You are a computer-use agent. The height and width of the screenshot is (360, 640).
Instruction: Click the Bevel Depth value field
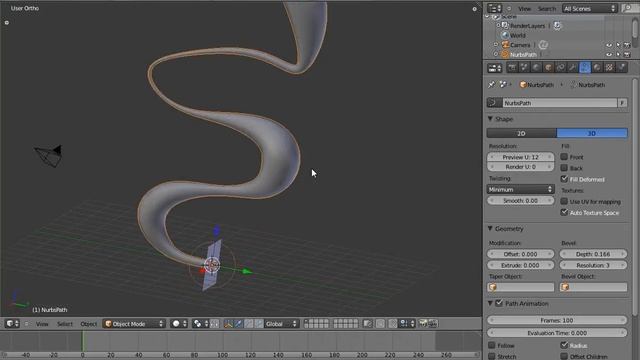coord(593,254)
